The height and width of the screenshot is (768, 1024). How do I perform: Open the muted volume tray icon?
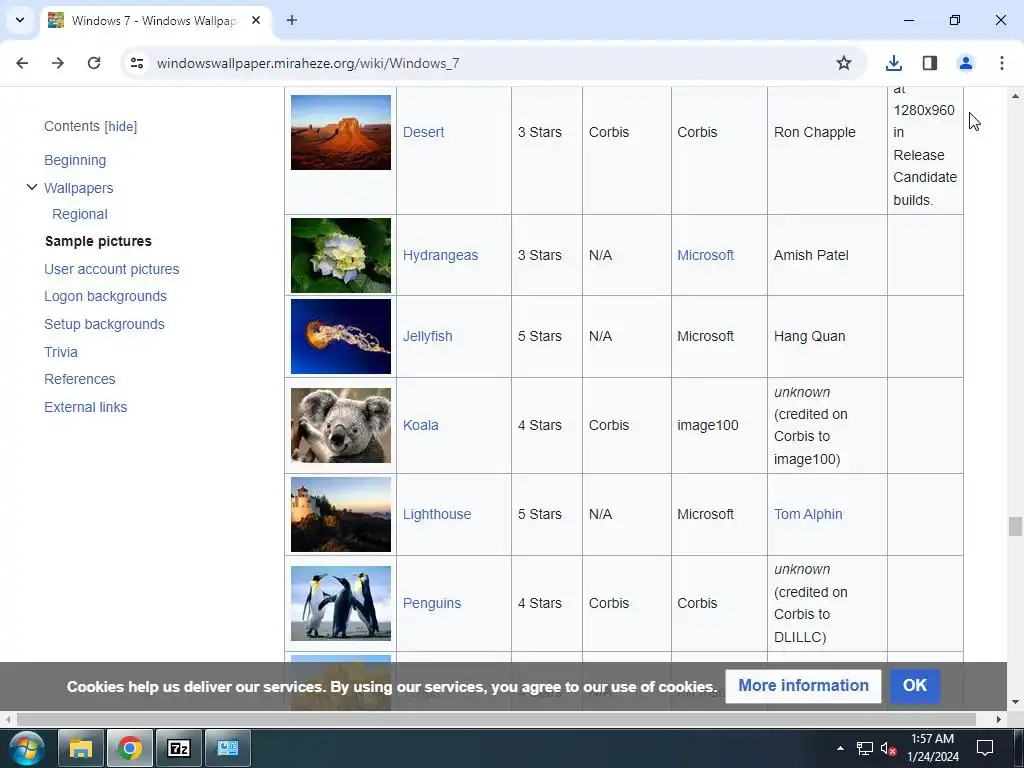(x=888, y=748)
